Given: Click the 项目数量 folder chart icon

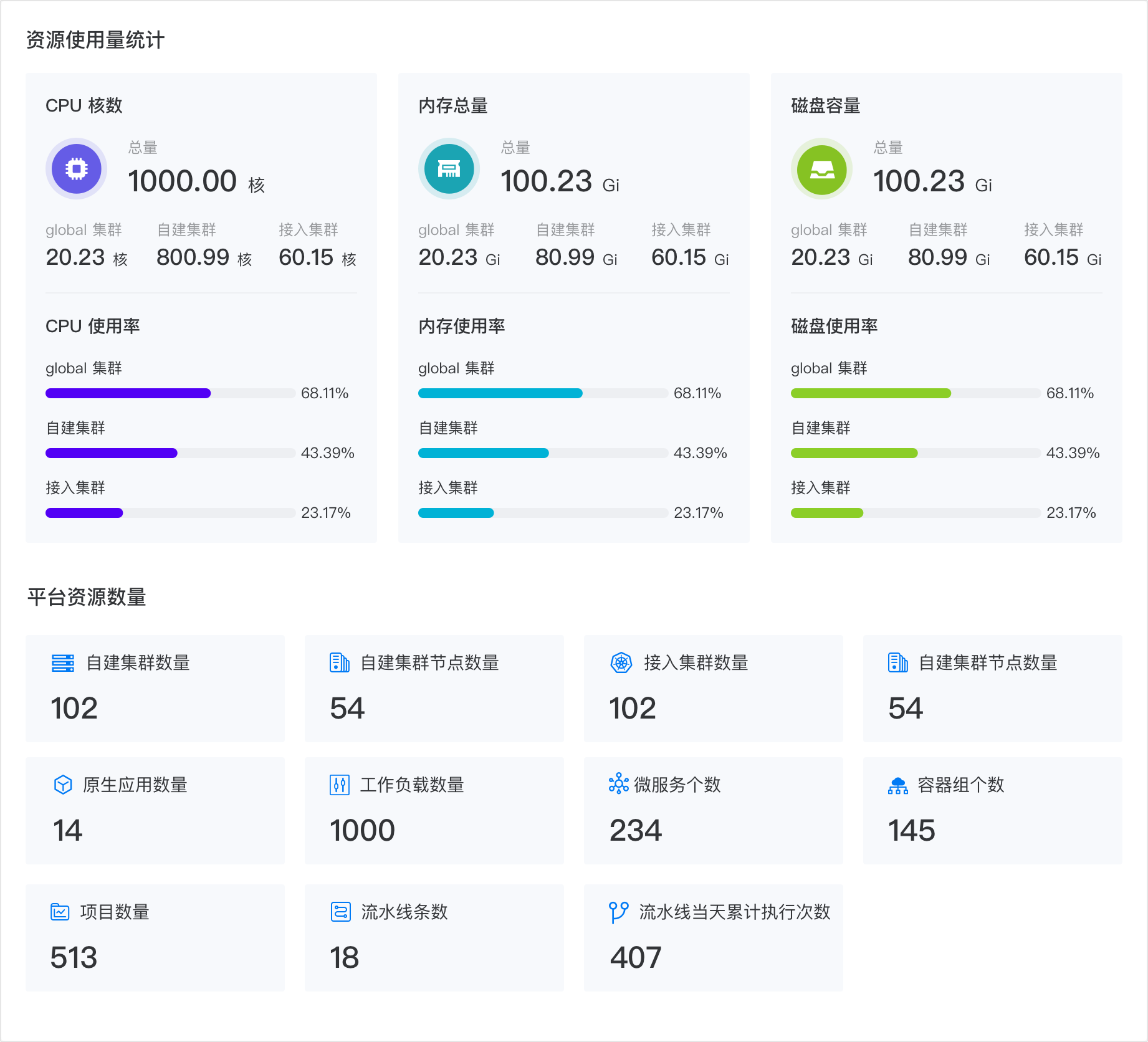Looking at the screenshot, I should [60, 912].
